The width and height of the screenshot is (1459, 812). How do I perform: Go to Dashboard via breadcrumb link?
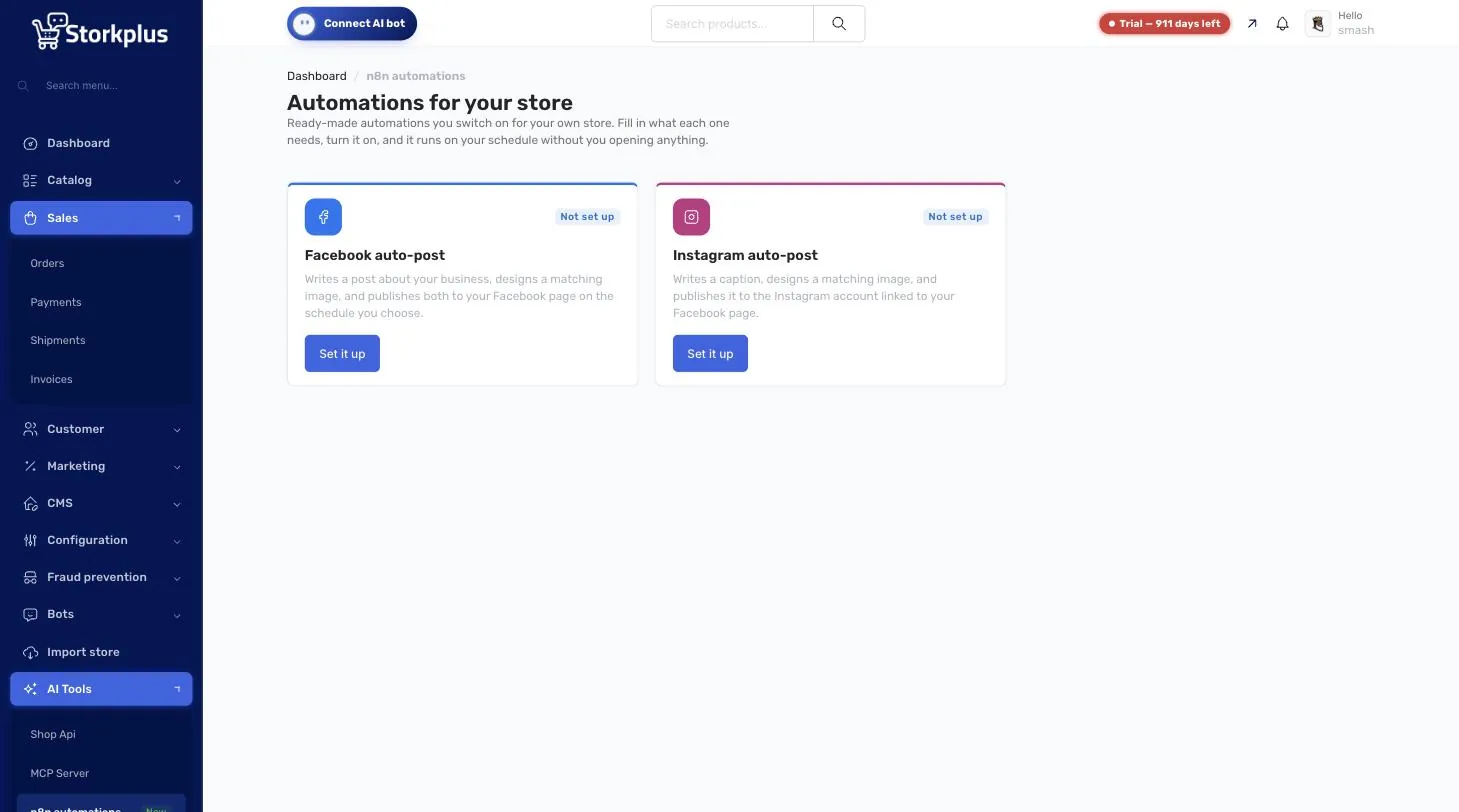317,76
